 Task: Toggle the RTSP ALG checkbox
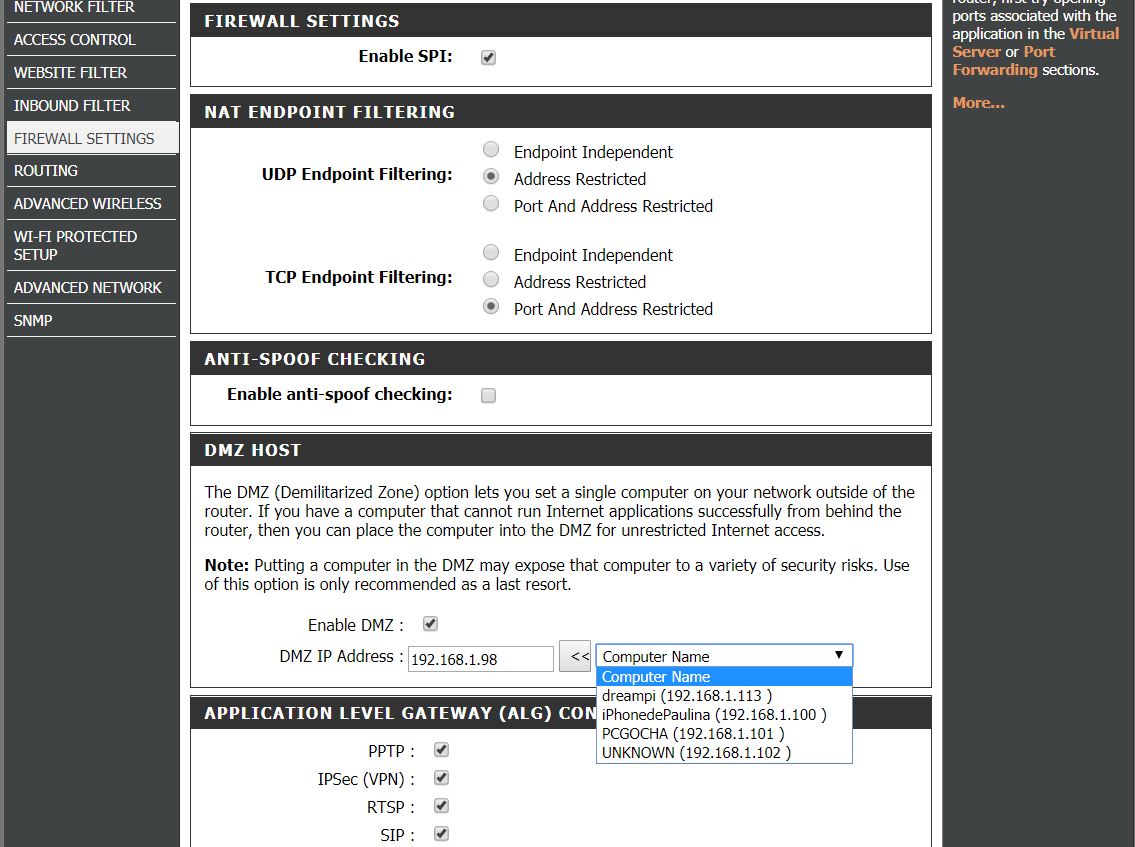(442, 806)
